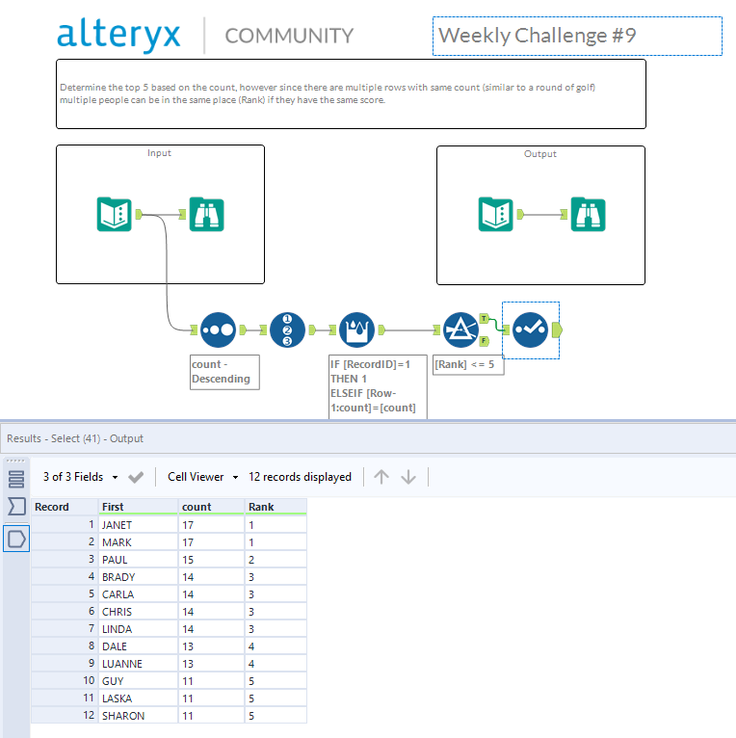This screenshot has width=736, height=738.
Task: Select the Record ID tool
Action: pyautogui.click(x=287, y=330)
